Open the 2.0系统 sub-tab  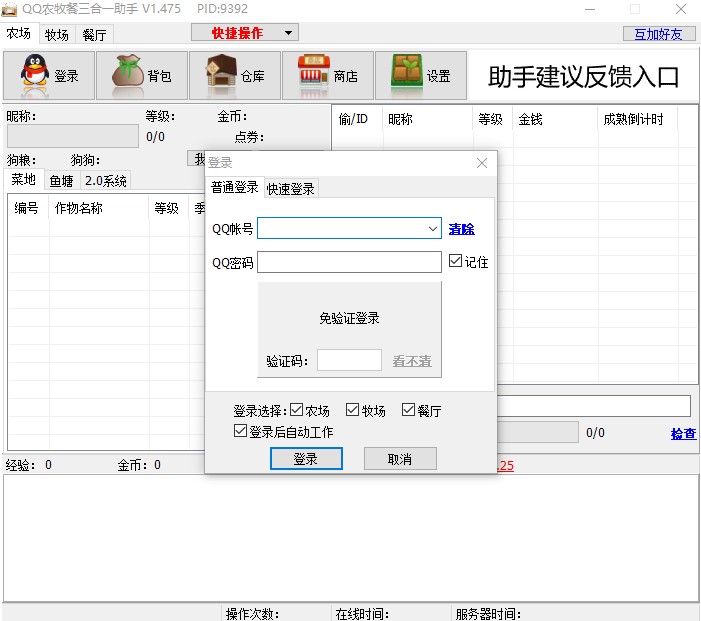coord(106,181)
